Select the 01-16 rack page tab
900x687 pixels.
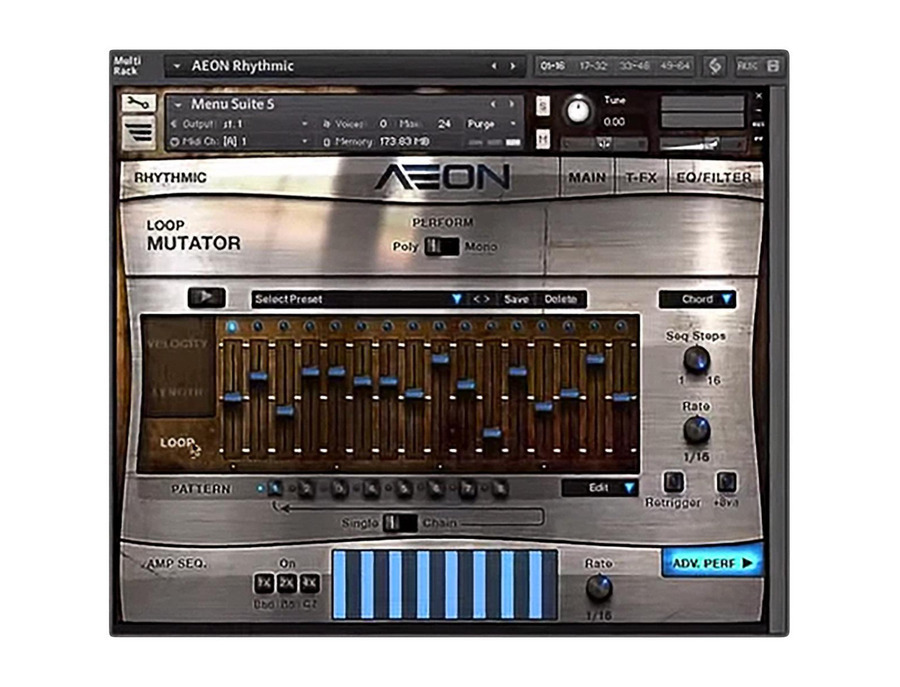tap(552, 66)
